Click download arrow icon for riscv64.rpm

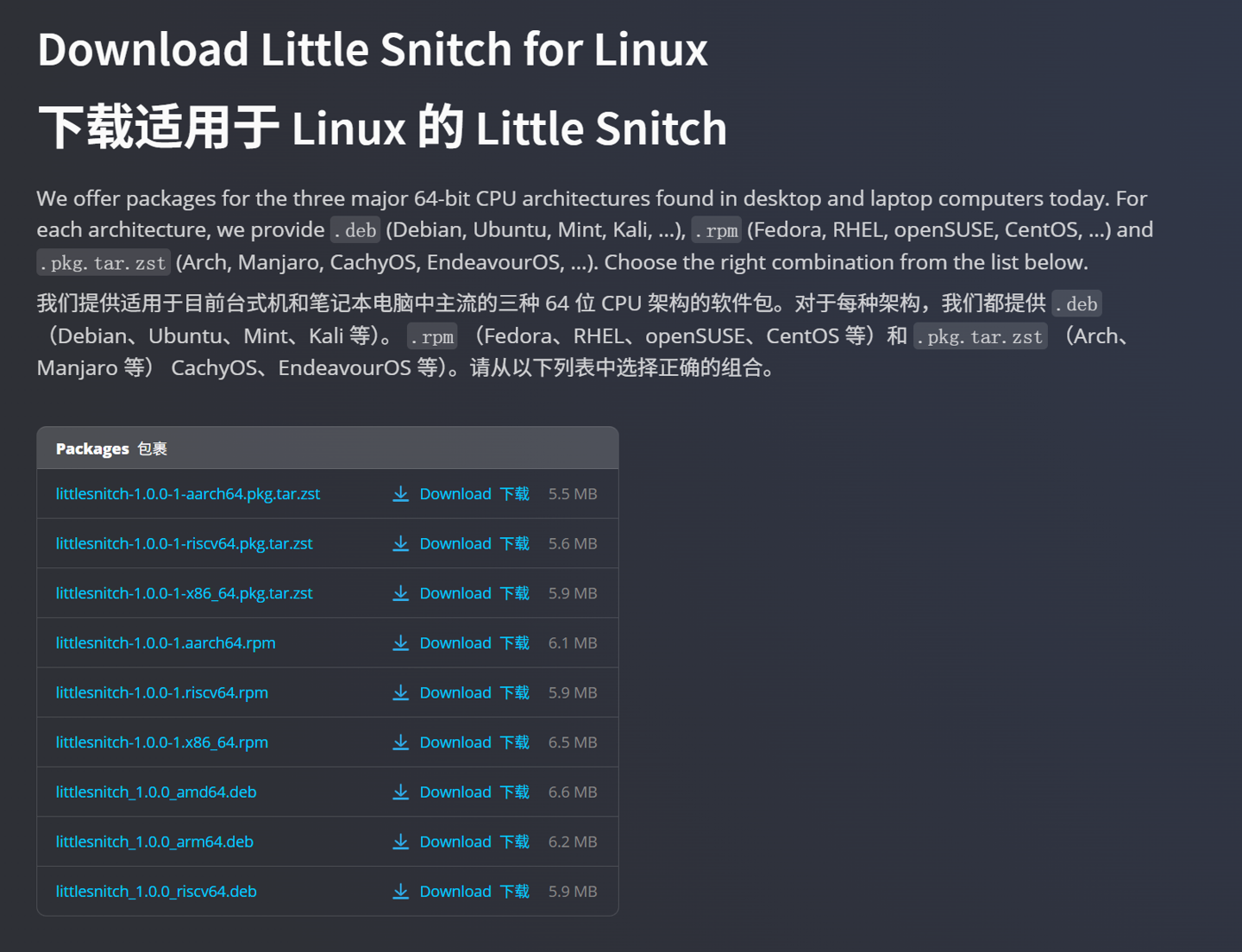coord(400,693)
